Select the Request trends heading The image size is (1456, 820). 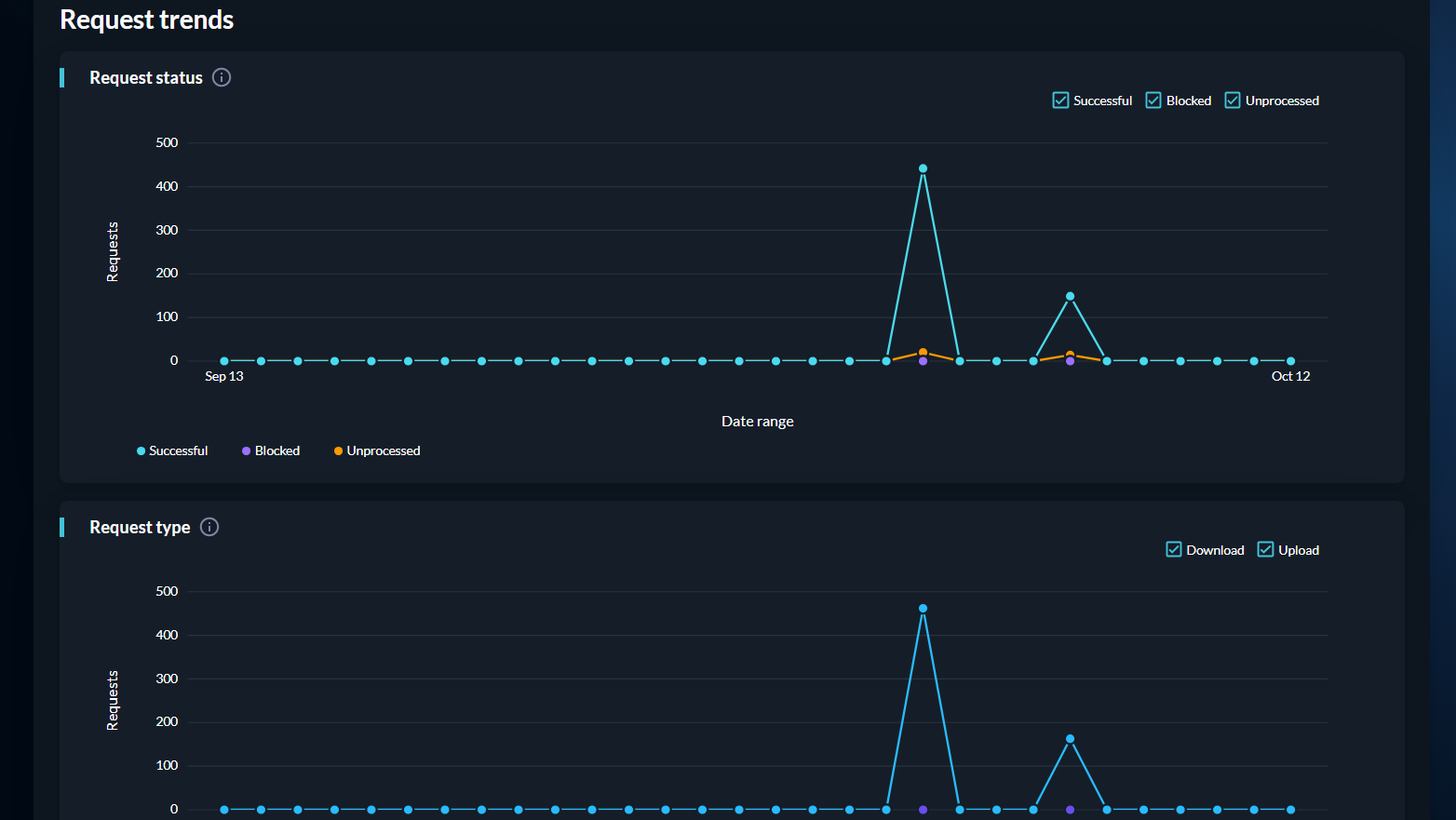pyautogui.click(x=146, y=20)
